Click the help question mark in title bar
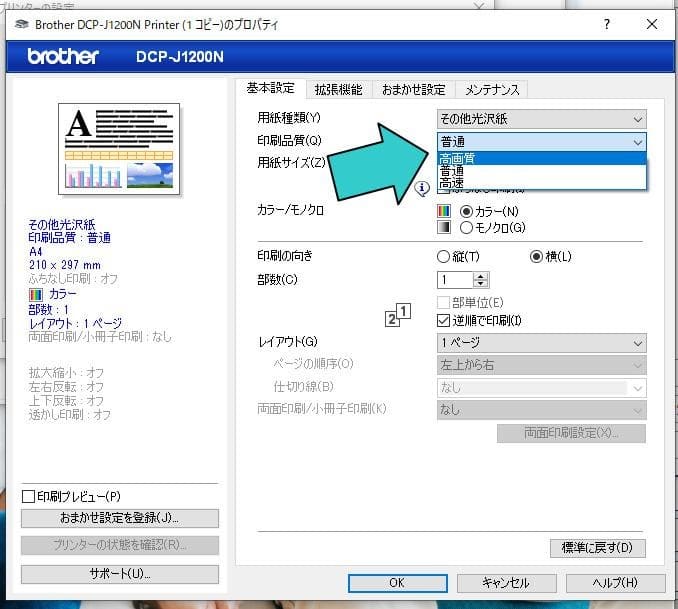678x609 pixels. click(x=607, y=24)
